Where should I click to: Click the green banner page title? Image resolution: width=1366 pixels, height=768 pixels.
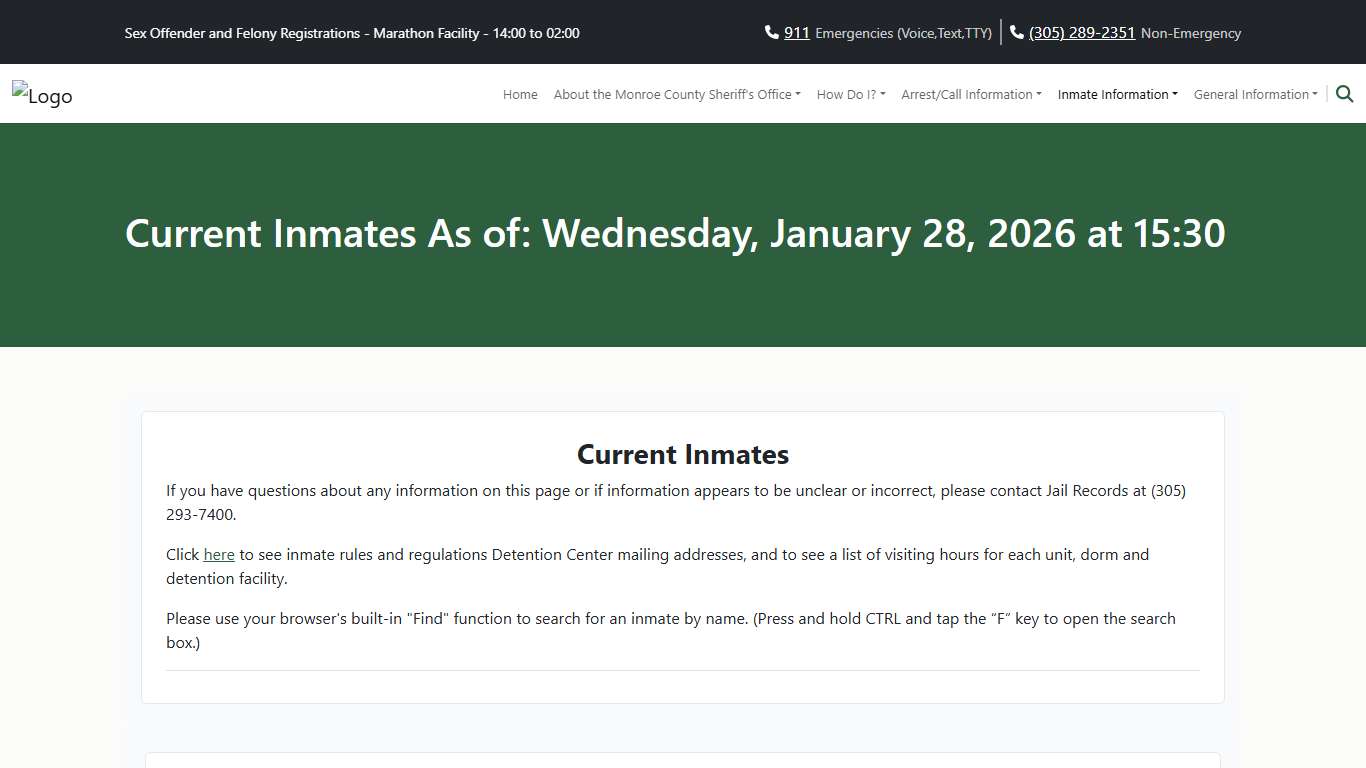coord(675,234)
